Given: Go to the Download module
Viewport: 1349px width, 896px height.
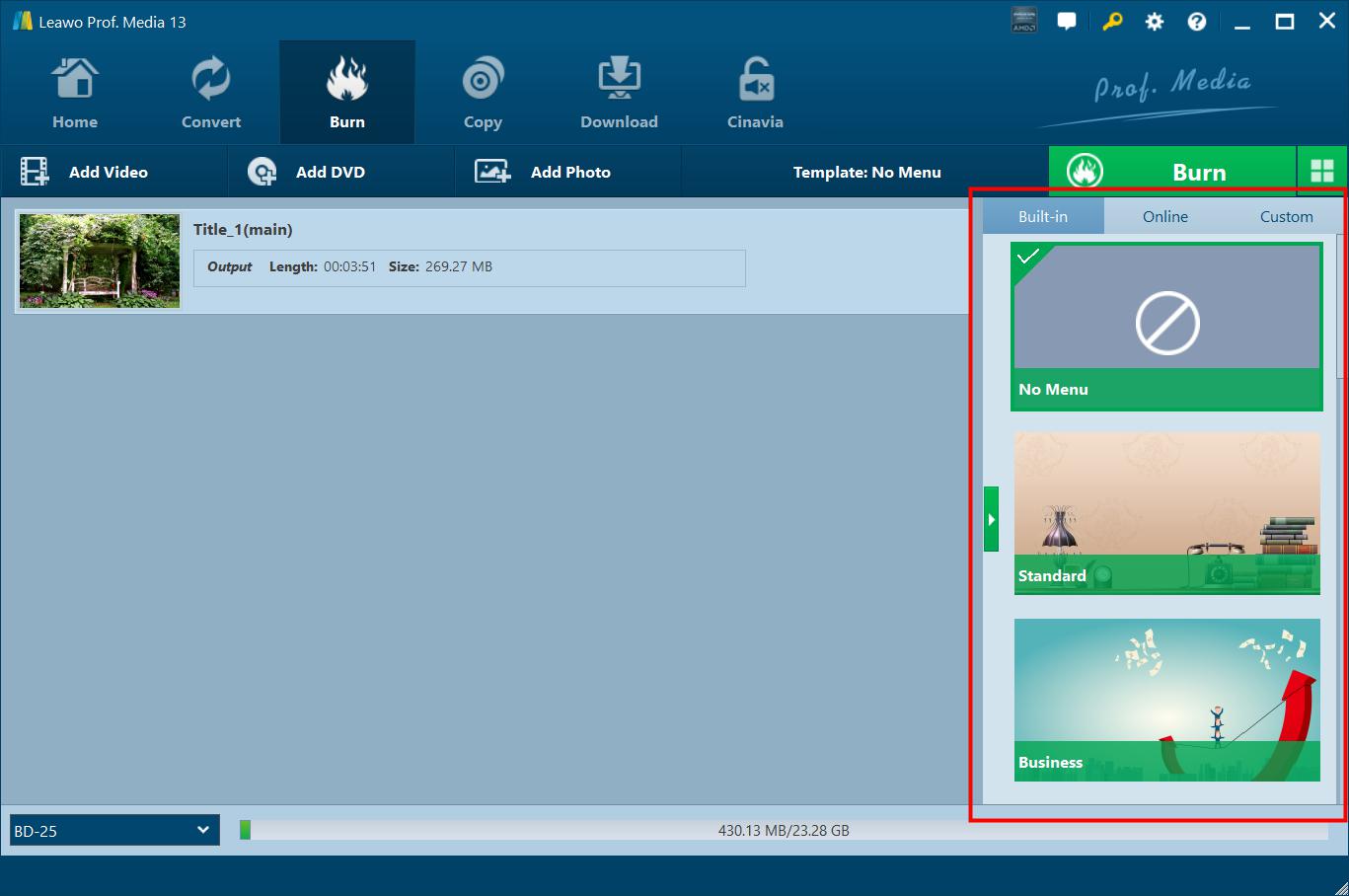Looking at the screenshot, I should point(619,94).
